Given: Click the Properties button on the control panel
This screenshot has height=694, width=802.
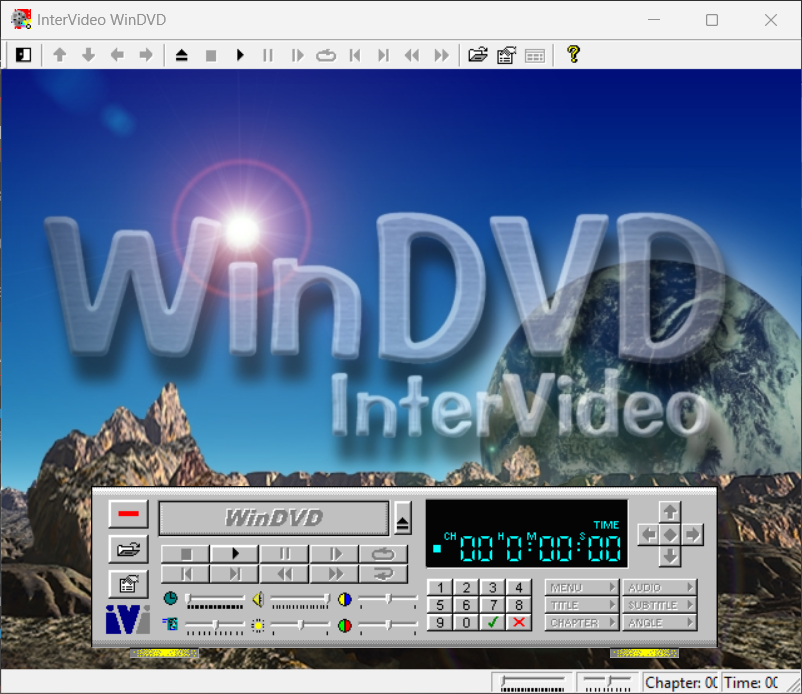Looking at the screenshot, I should click(128, 584).
